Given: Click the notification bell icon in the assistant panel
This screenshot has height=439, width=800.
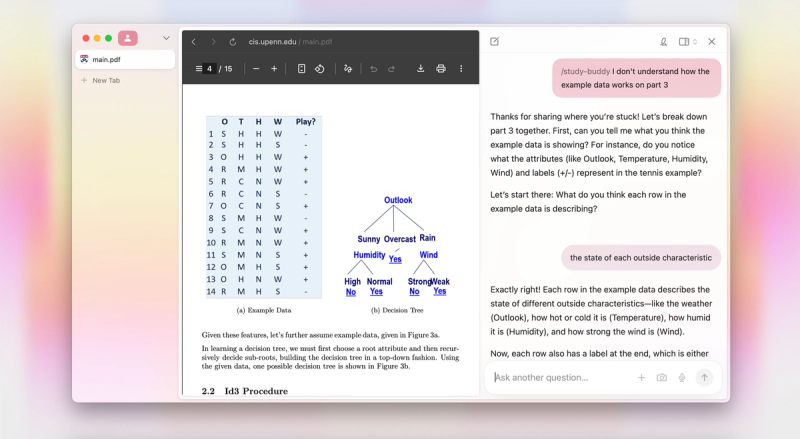Looking at the screenshot, I should coord(663,42).
